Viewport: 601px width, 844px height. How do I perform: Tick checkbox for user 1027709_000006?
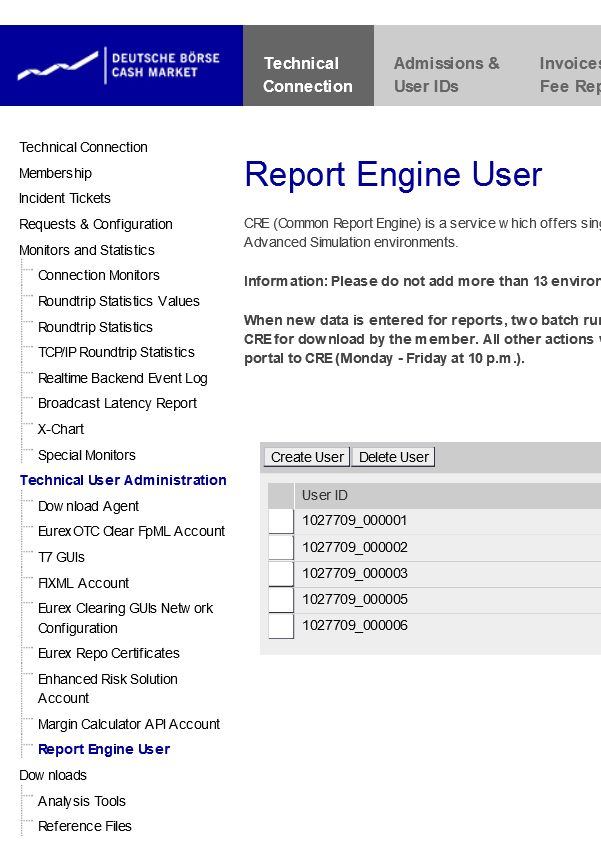click(x=281, y=626)
